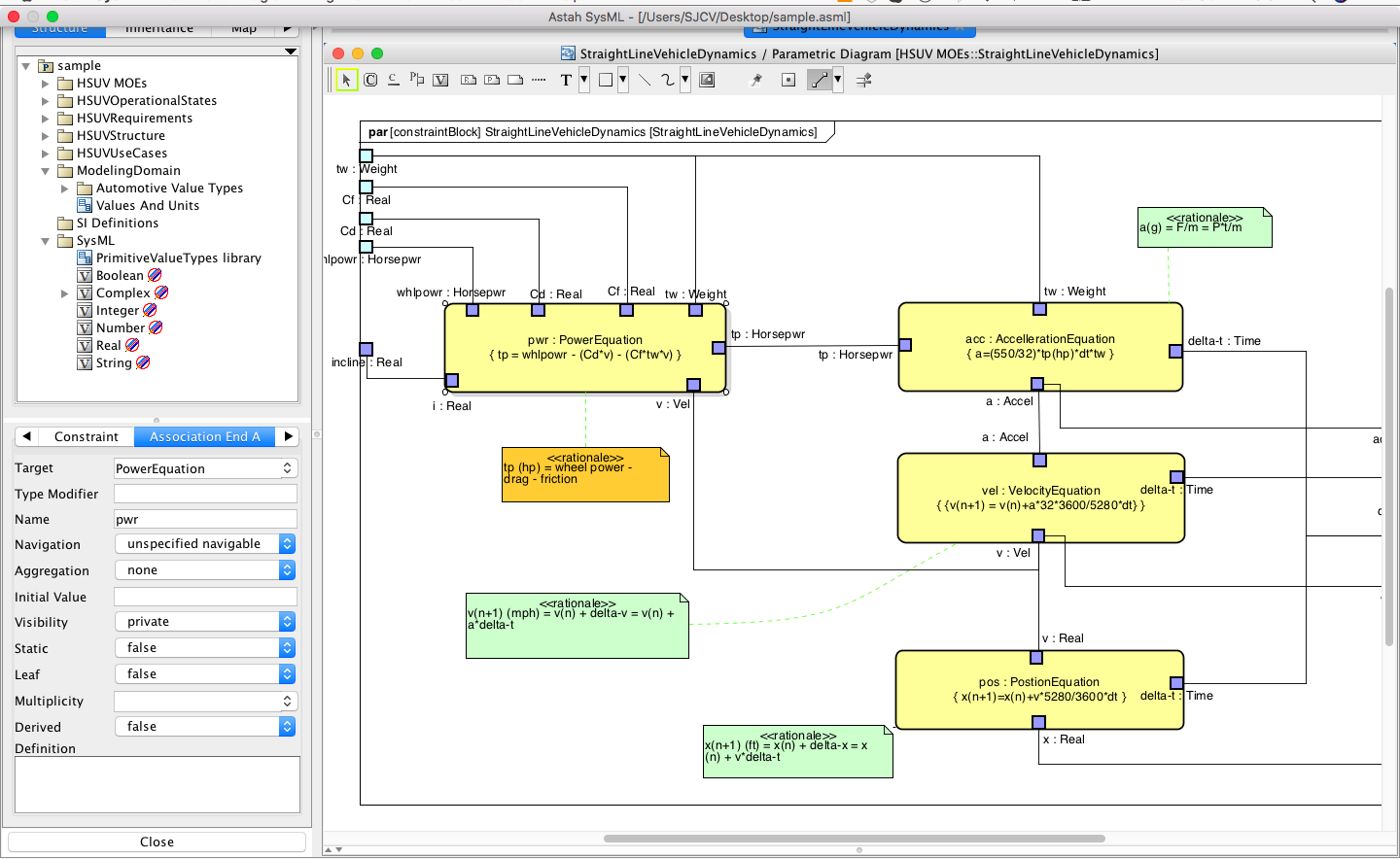Collapse the ModelingDomain folder
This screenshot has height=859, width=1400.
(x=45, y=171)
